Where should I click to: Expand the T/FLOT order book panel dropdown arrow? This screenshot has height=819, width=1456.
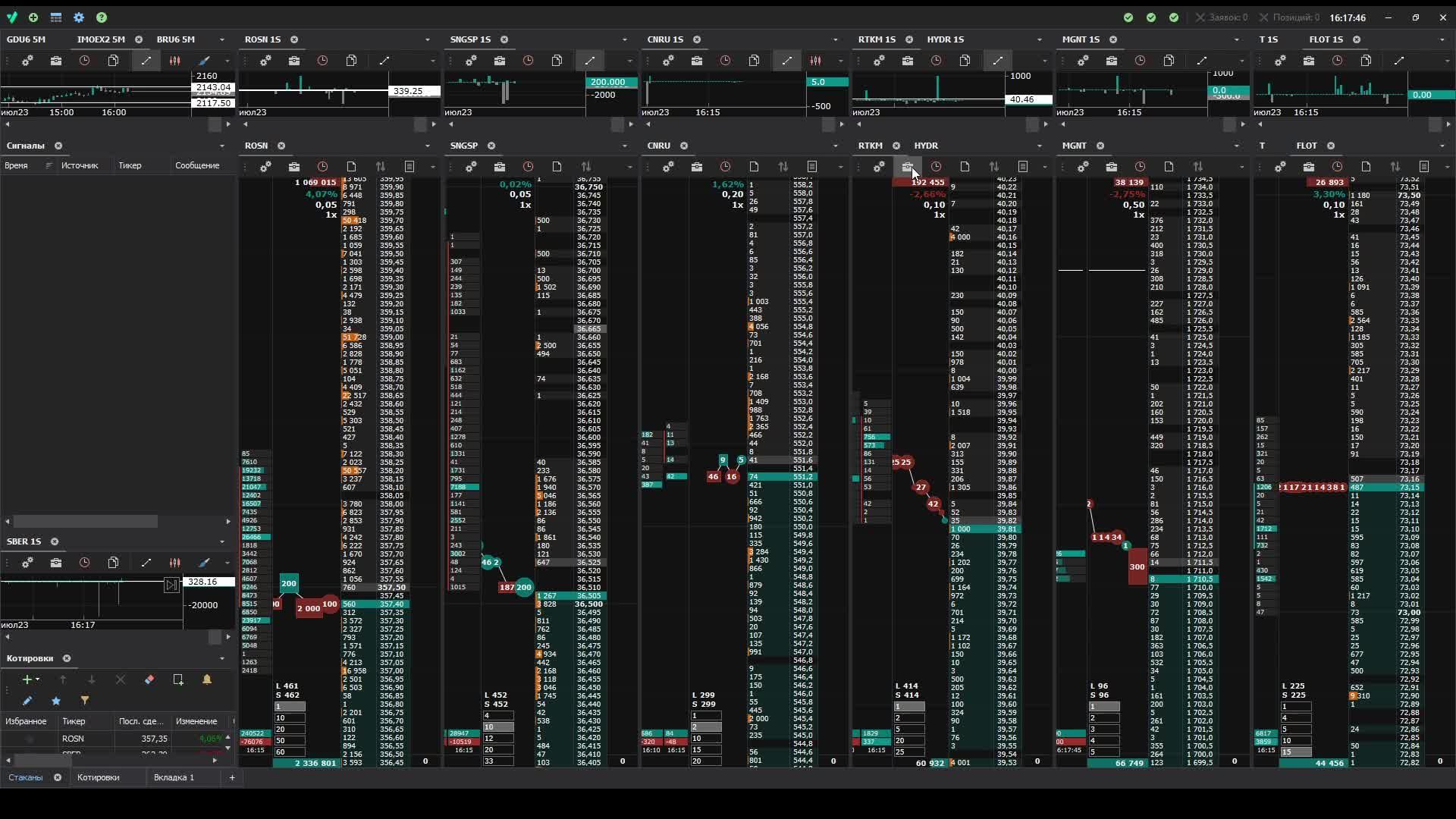1442,146
